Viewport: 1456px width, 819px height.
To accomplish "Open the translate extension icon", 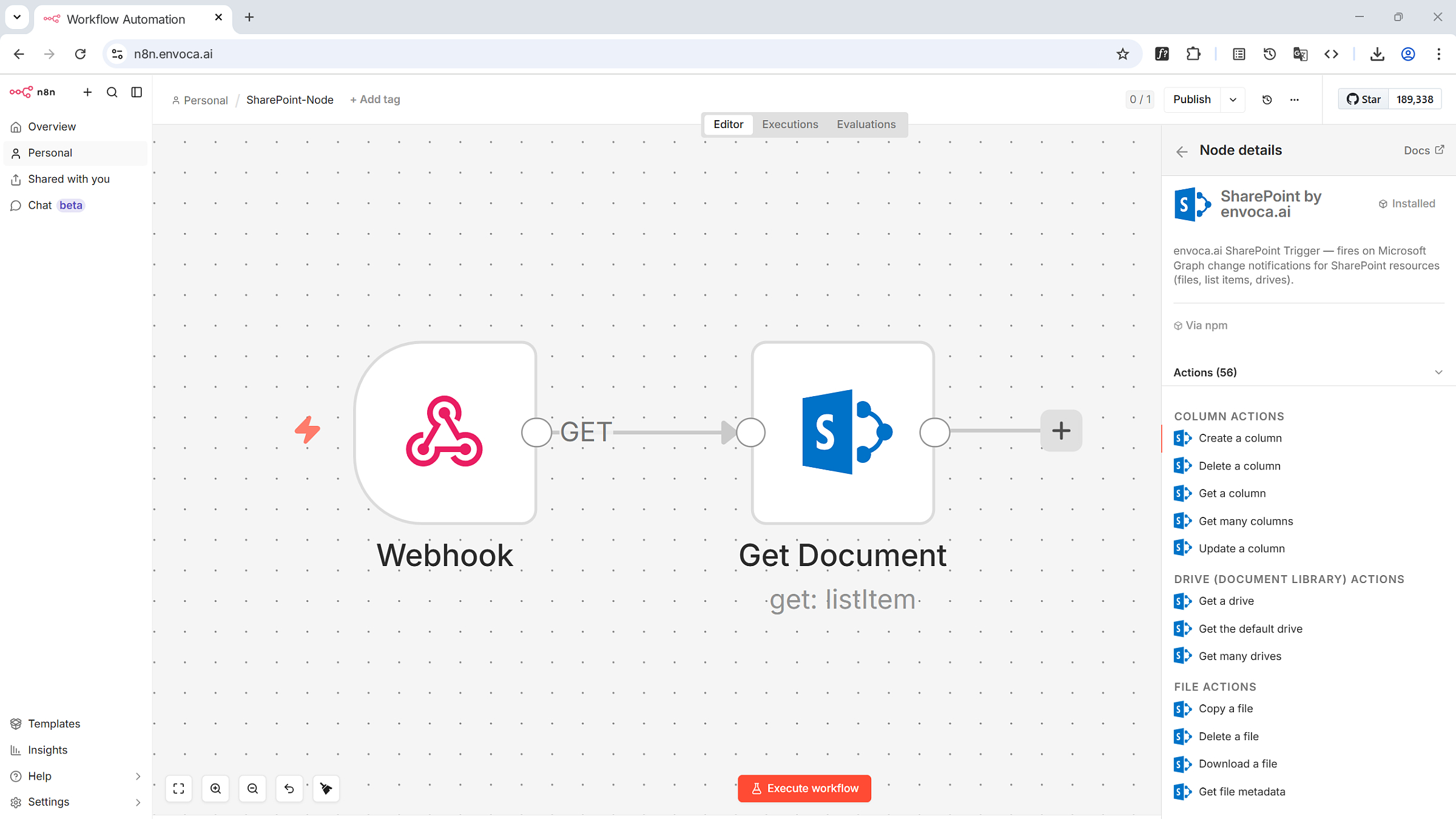I will [1300, 54].
